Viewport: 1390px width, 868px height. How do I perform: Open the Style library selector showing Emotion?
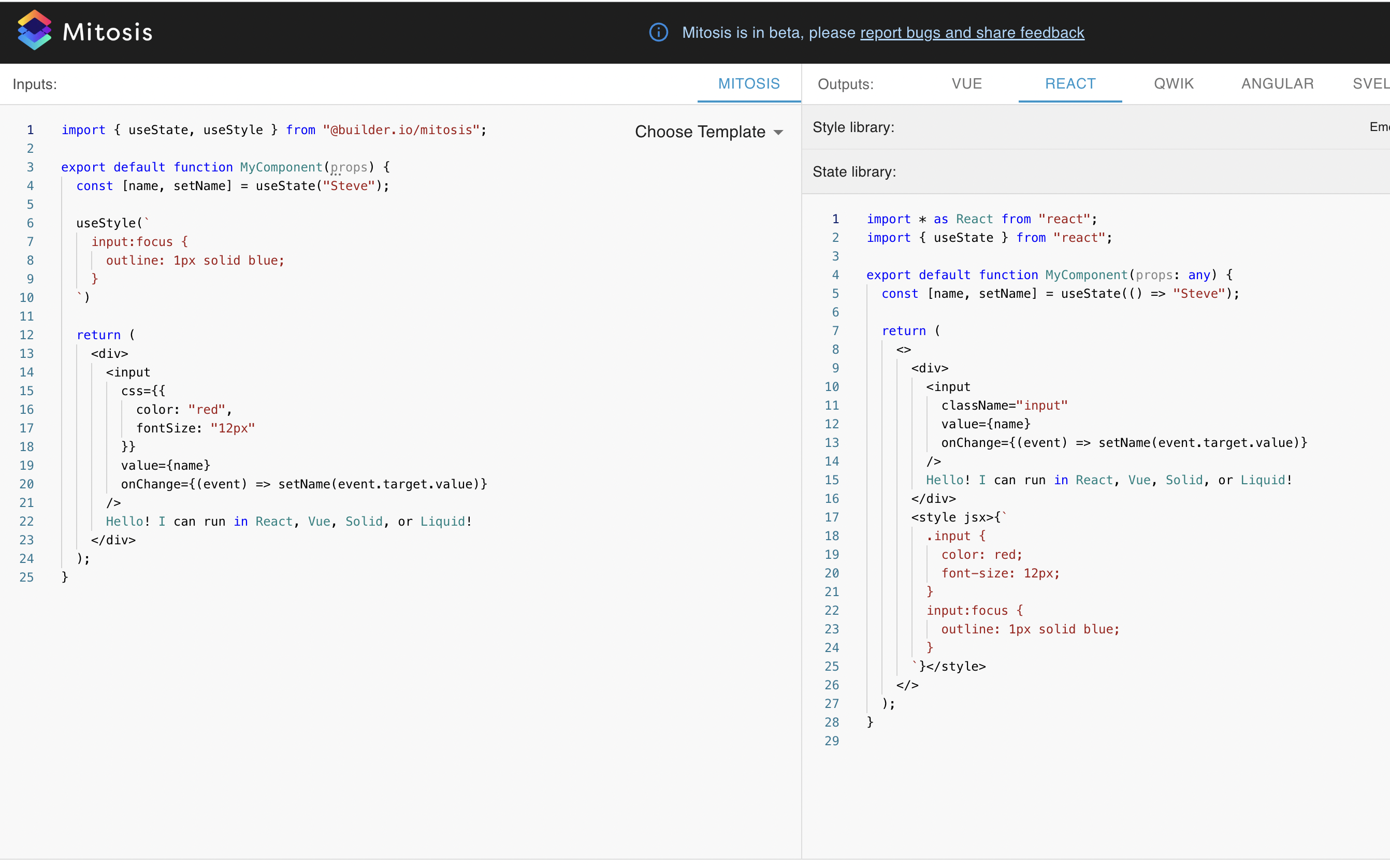1379,127
